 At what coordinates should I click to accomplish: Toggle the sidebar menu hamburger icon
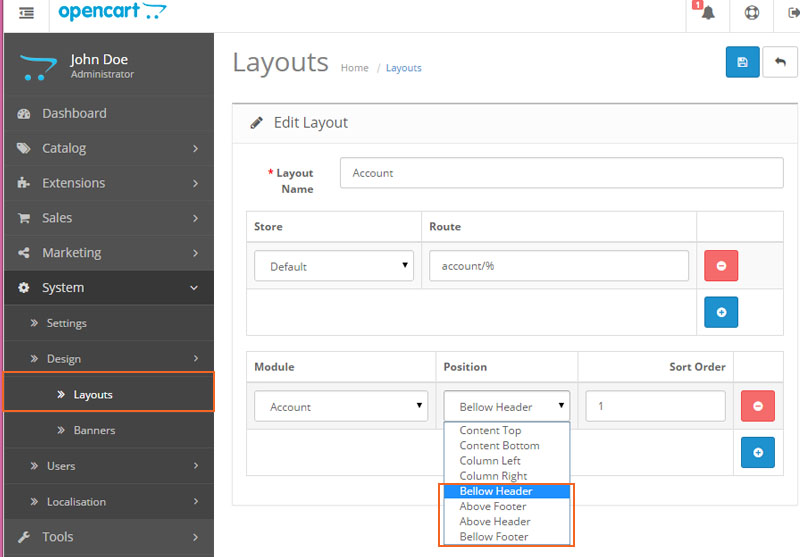point(26,13)
